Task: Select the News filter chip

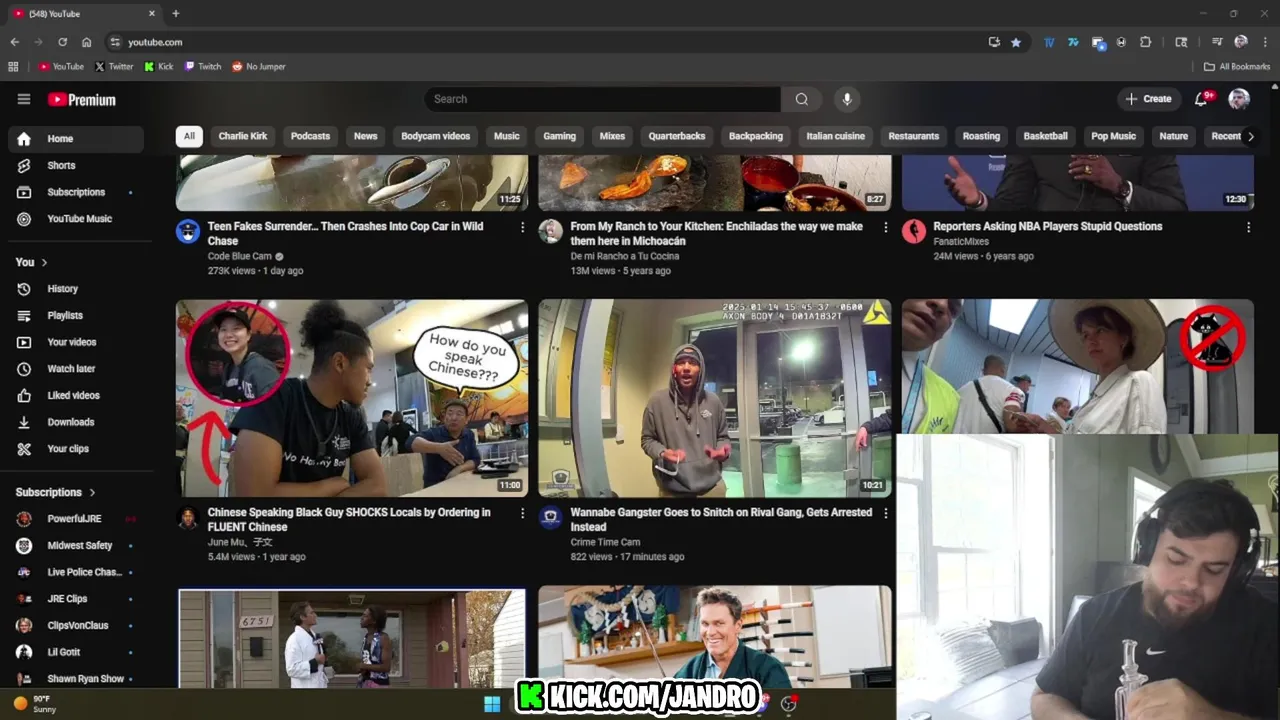Action: tap(366, 136)
